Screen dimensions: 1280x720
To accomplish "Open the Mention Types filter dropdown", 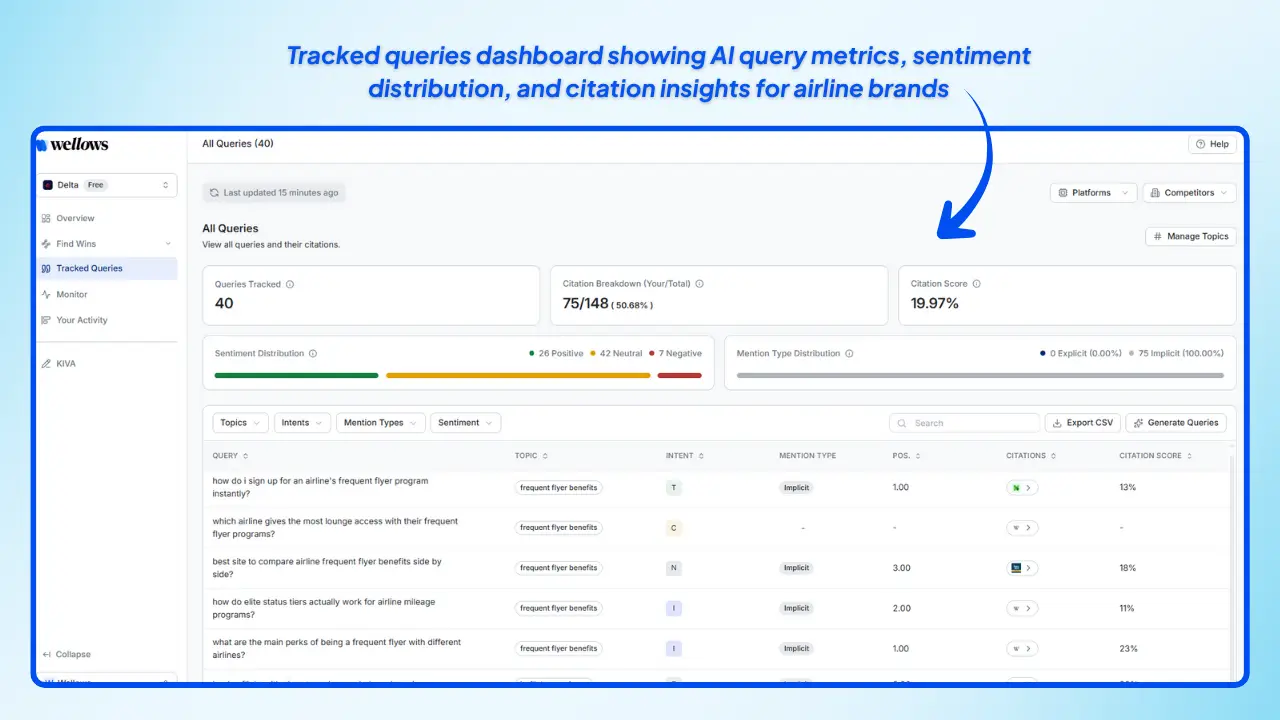I will (x=381, y=423).
